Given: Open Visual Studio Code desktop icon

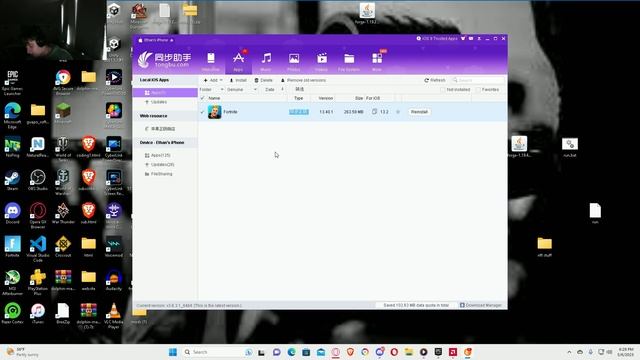Looking at the screenshot, I should point(38,249).
